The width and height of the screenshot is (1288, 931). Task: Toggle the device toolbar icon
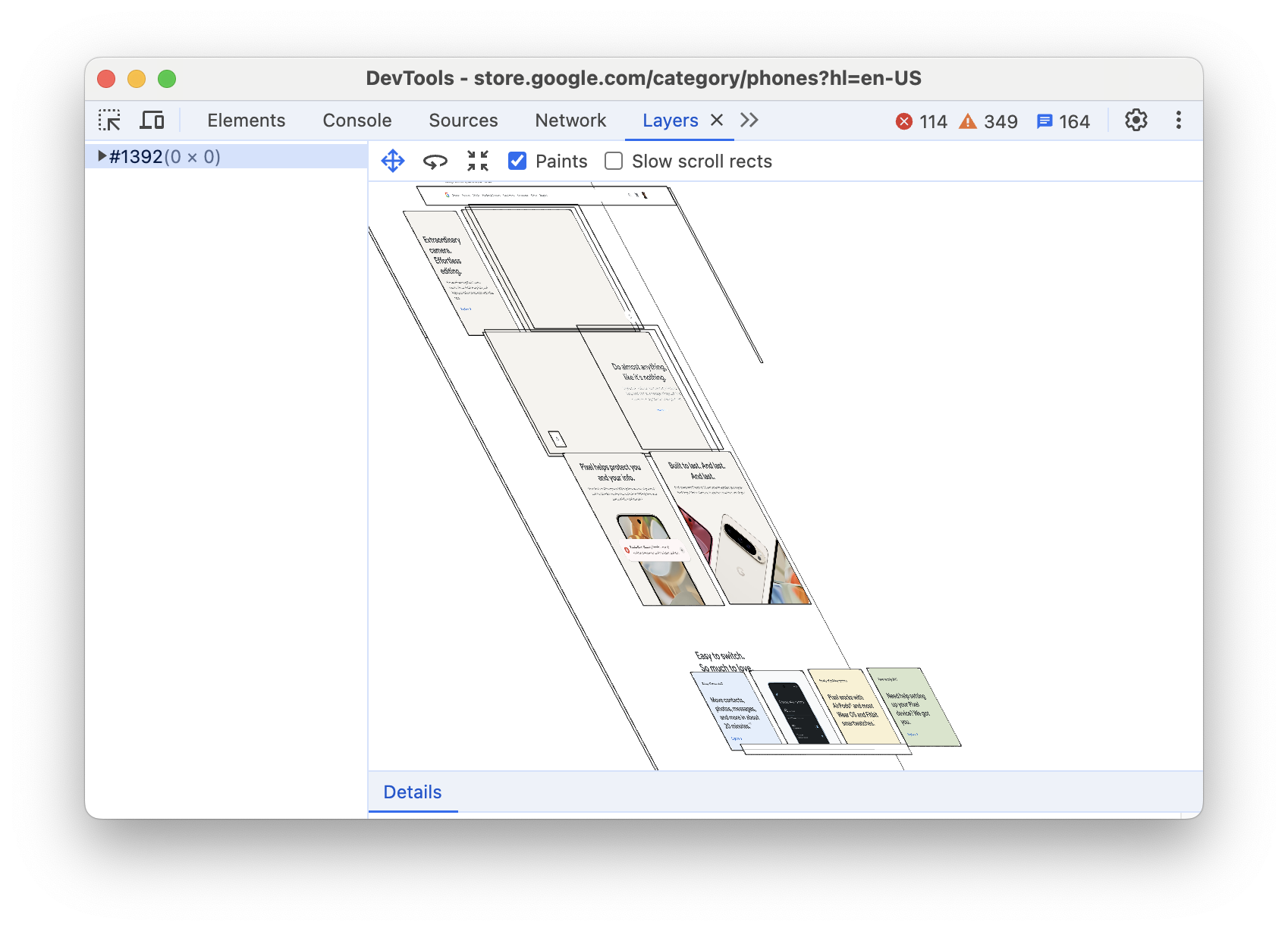click(x=152, y=120)
